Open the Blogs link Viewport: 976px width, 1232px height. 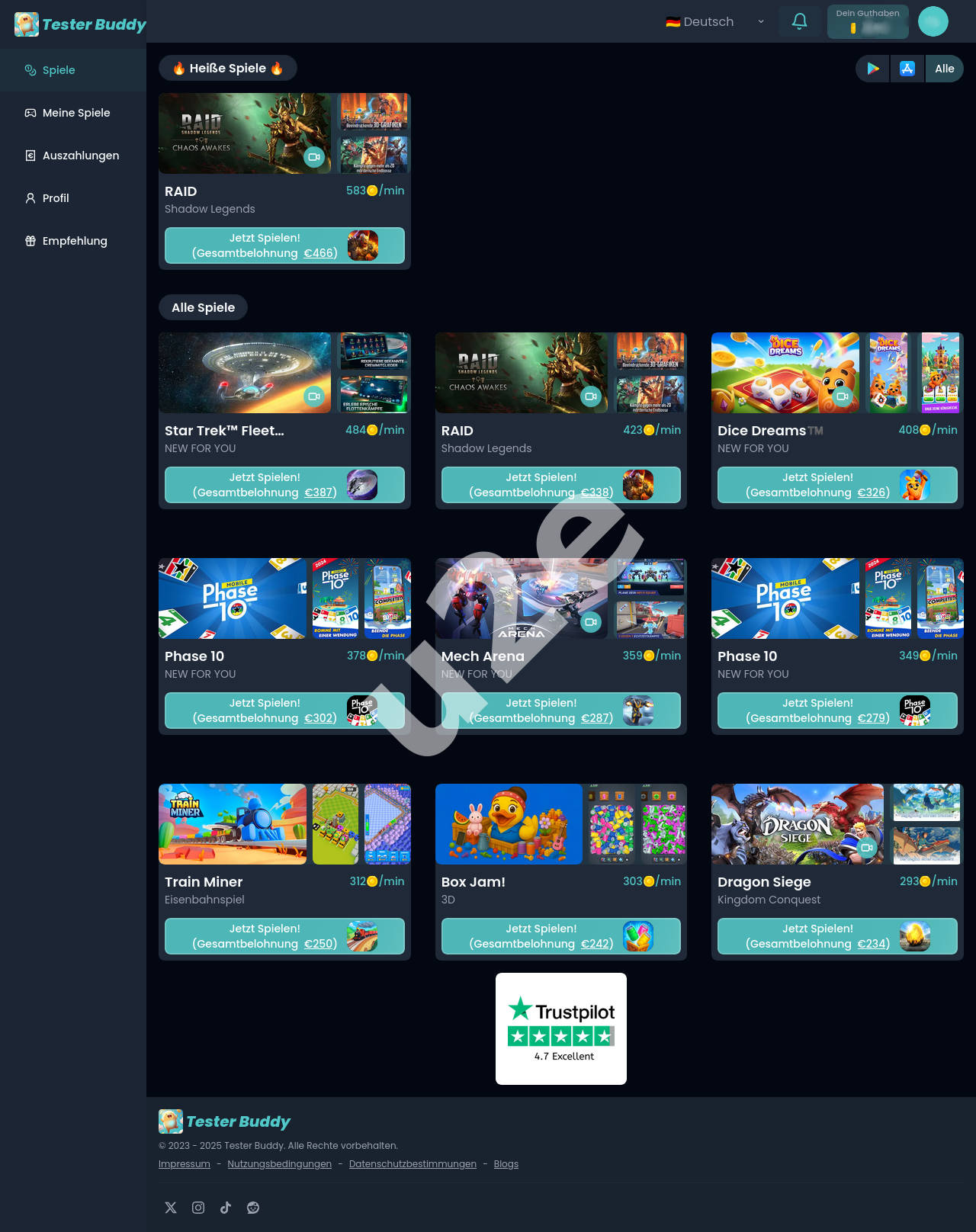(x=506, y=1164)
